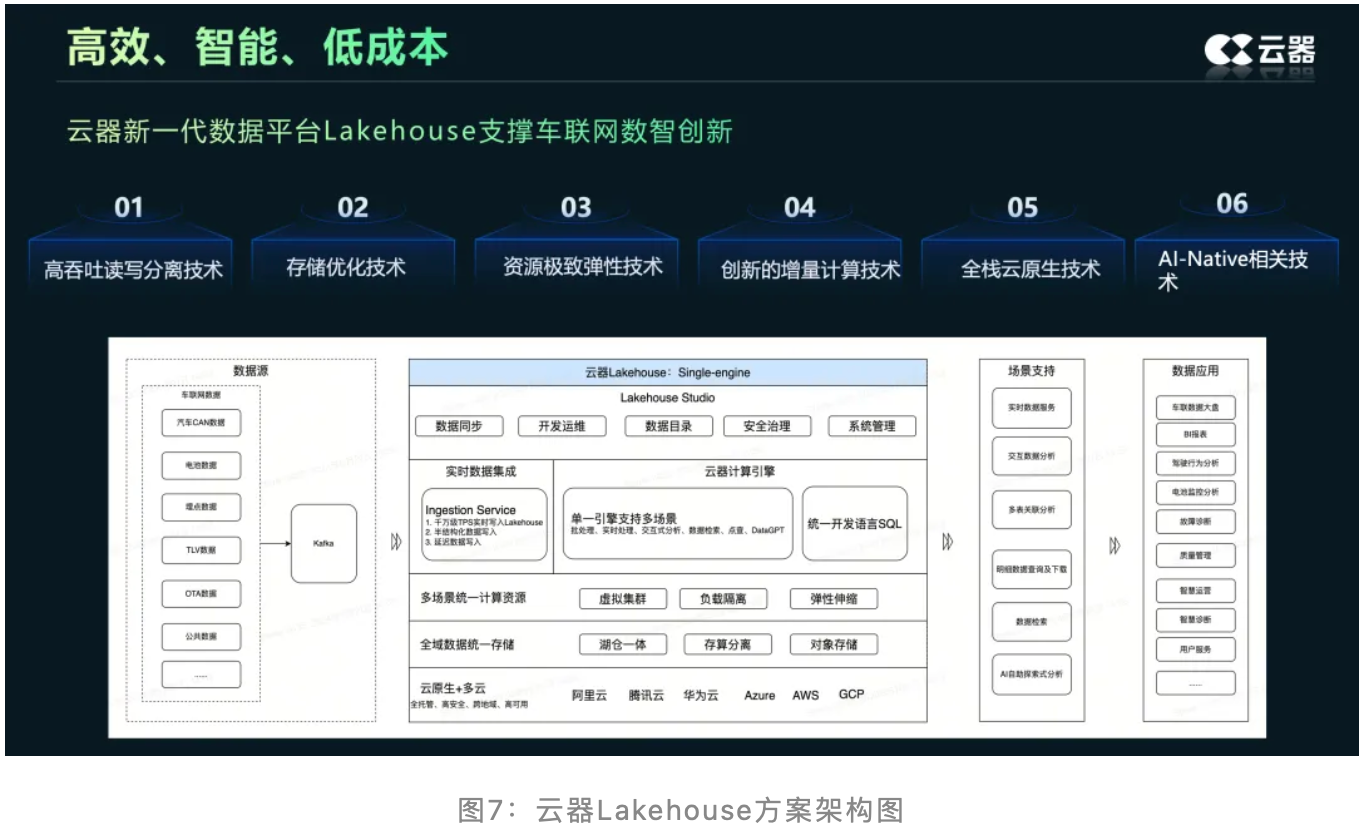Screen dimensions: 1366x830
Task: Click the 云器Lakehouse: Single-engine blue header
Action: (667, 372)
